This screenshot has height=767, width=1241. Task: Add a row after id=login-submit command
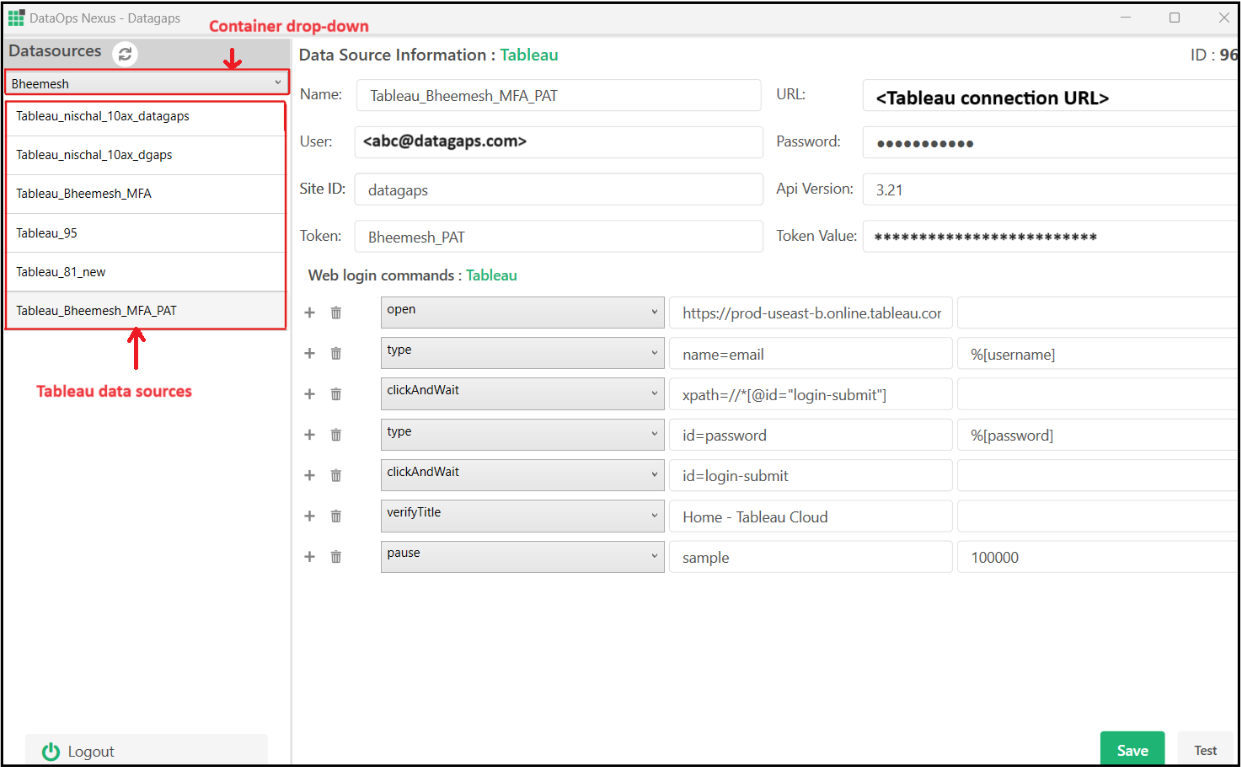tap(310, 476)
